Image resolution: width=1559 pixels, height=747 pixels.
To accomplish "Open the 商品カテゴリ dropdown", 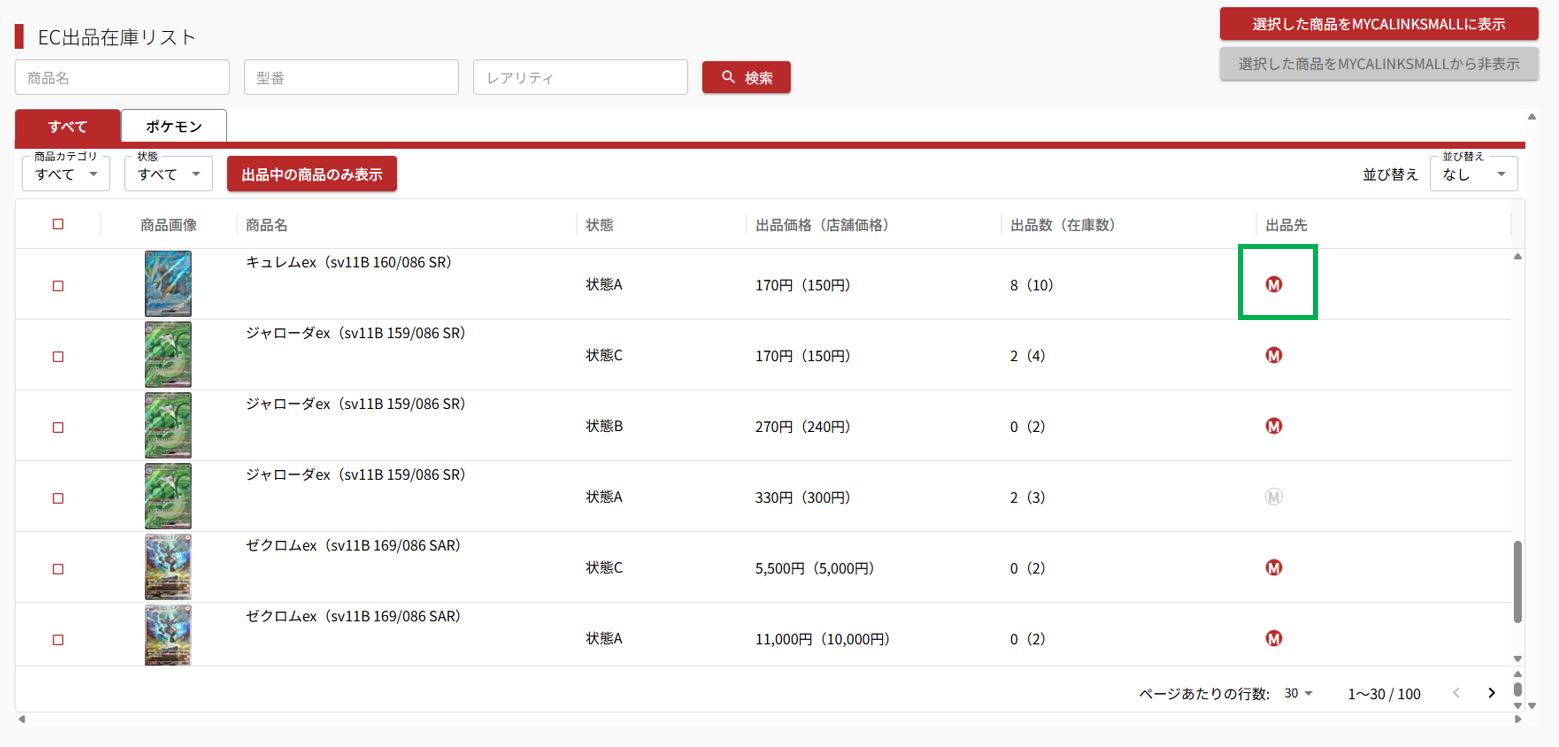I will 66,174.
